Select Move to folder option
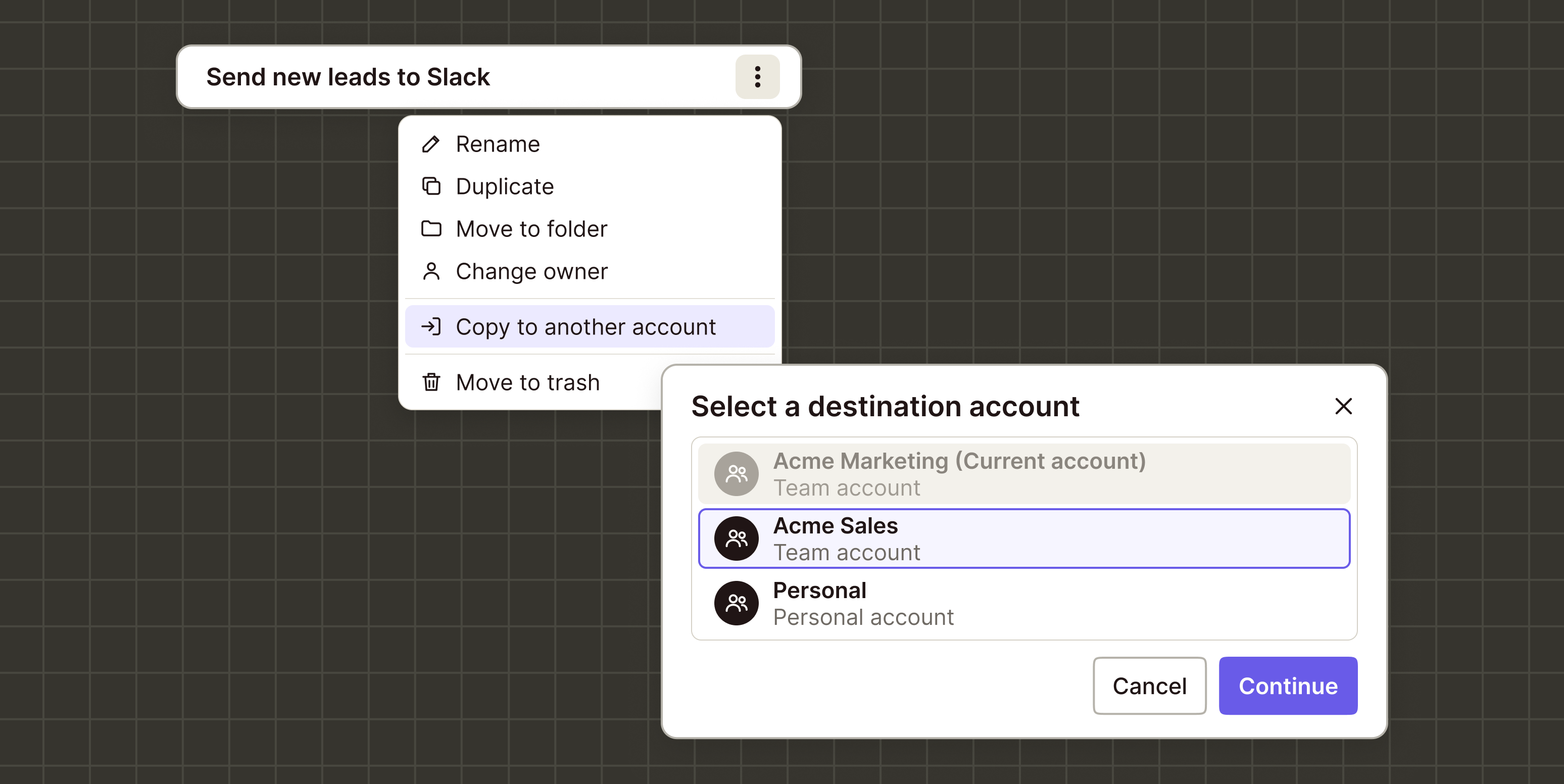 click(590, 228)
